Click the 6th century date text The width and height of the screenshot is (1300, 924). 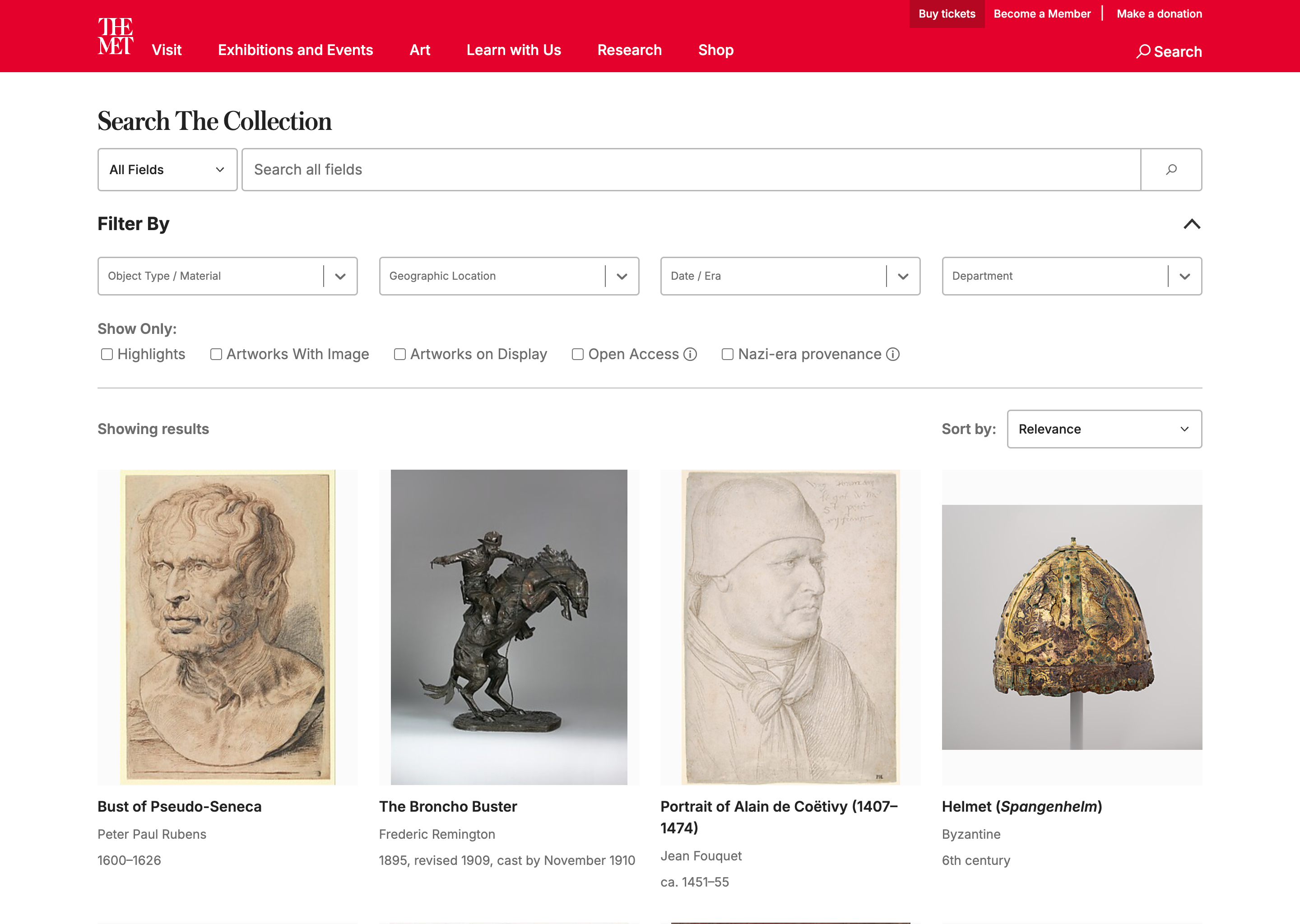coord(976,860)
